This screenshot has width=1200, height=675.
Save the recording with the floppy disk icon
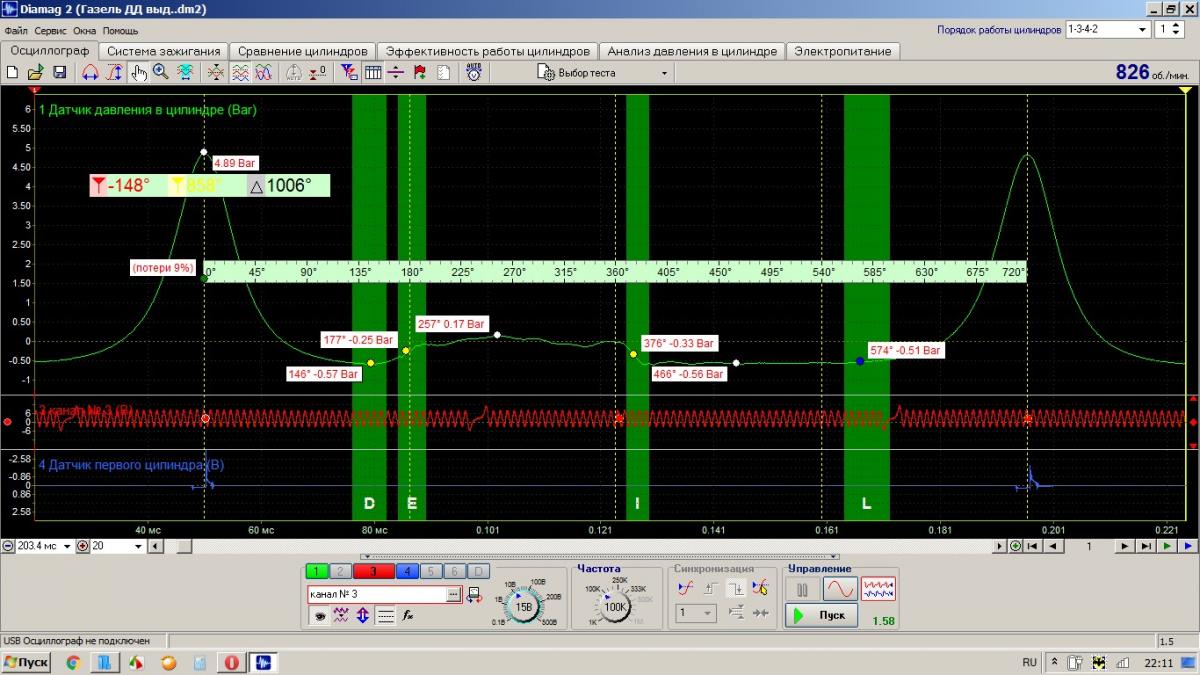pos(60,72)
